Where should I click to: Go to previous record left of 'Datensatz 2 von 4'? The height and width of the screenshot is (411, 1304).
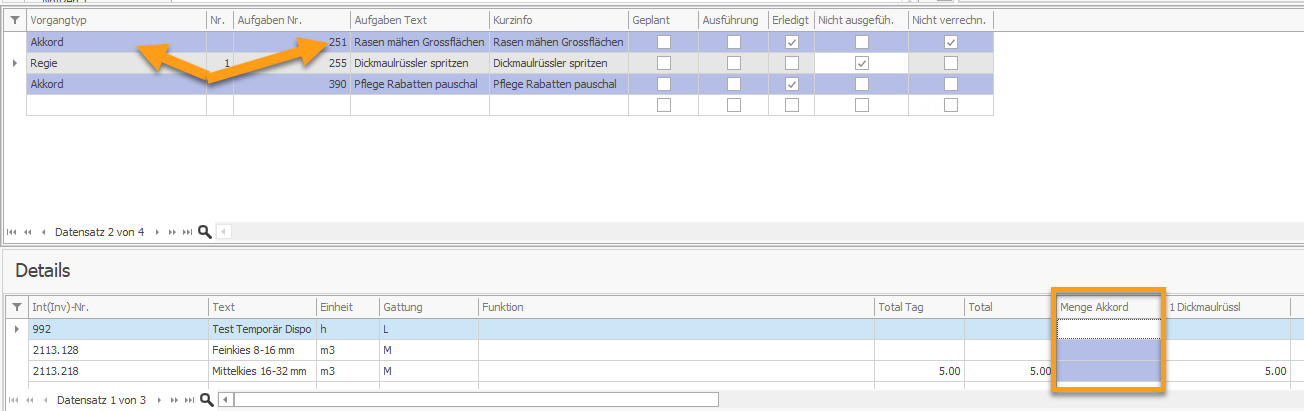tap(43, 232)
